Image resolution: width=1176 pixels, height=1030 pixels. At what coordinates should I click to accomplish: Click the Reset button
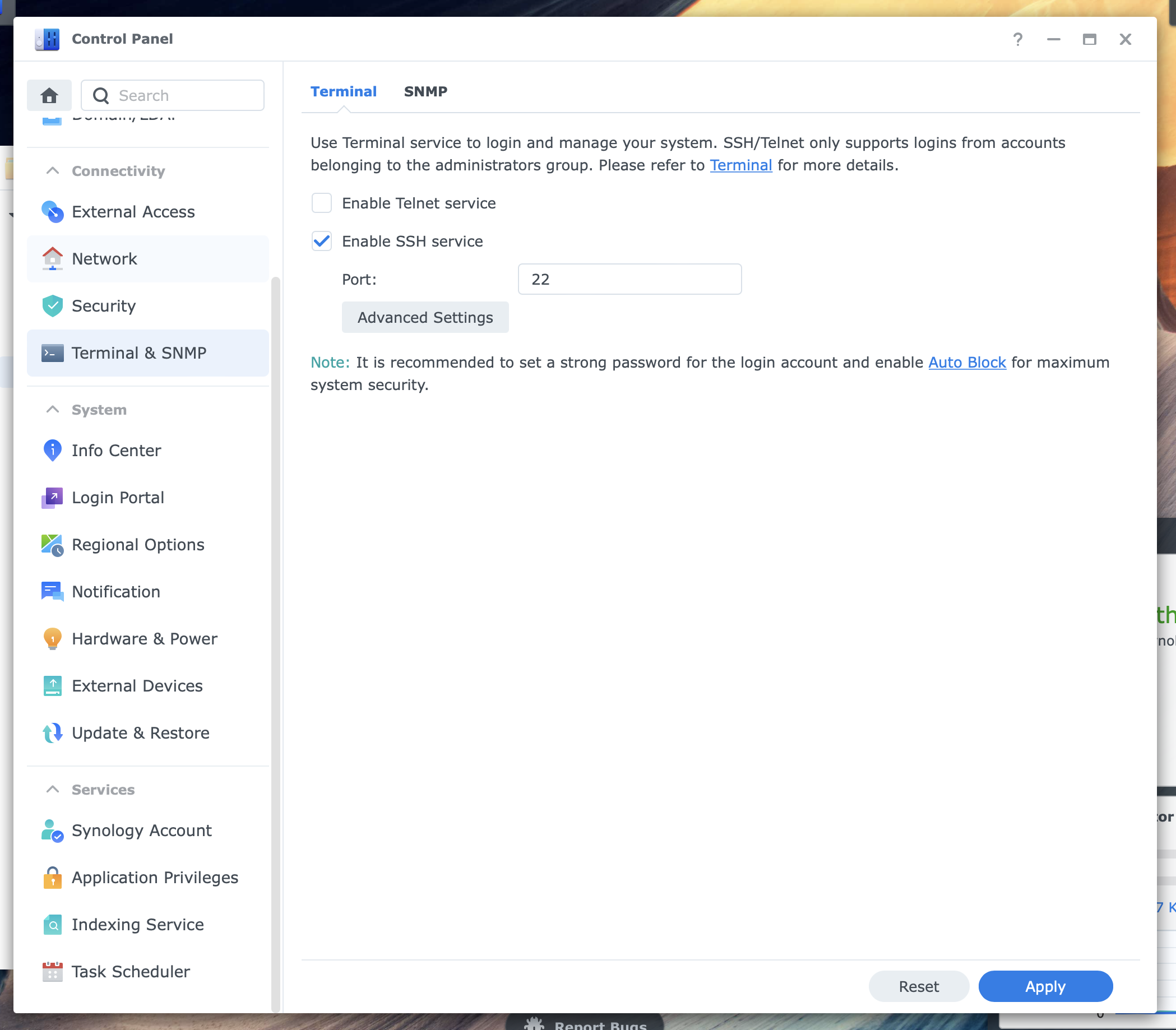click(x=919, y=986)
